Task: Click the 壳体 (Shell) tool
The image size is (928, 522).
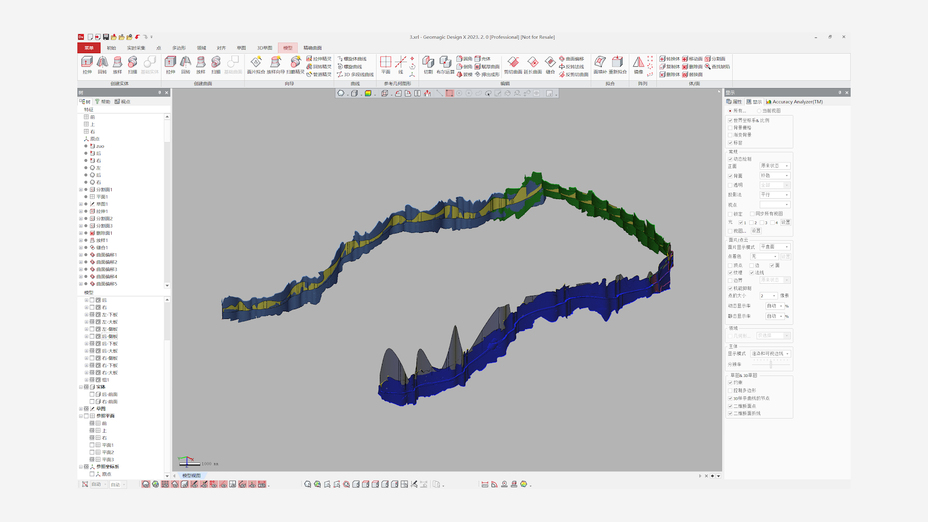Action: pyautogui.click(x=482, y=59)
